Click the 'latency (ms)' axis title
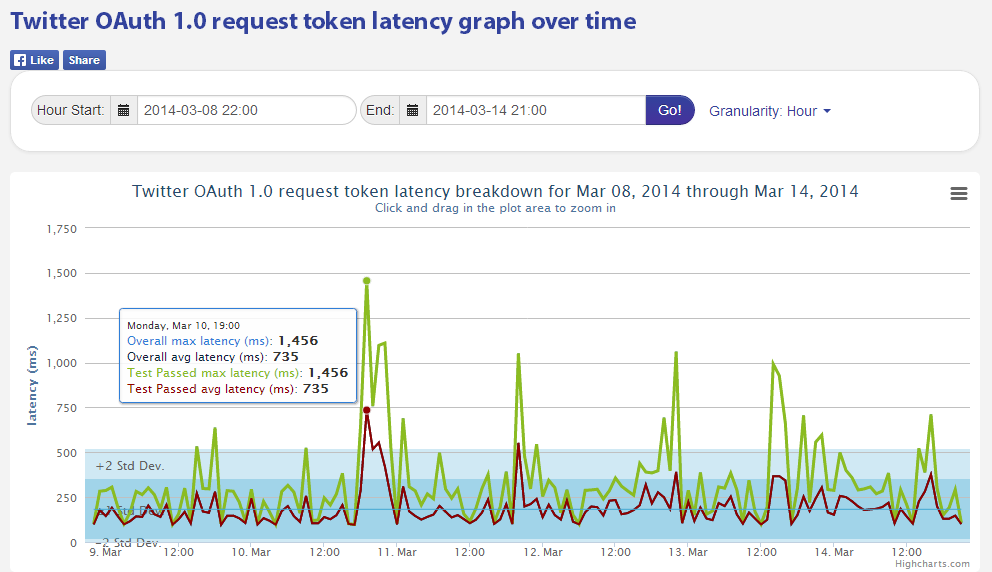Viewport: 992px width, 572px height. [x=32, y=385]
